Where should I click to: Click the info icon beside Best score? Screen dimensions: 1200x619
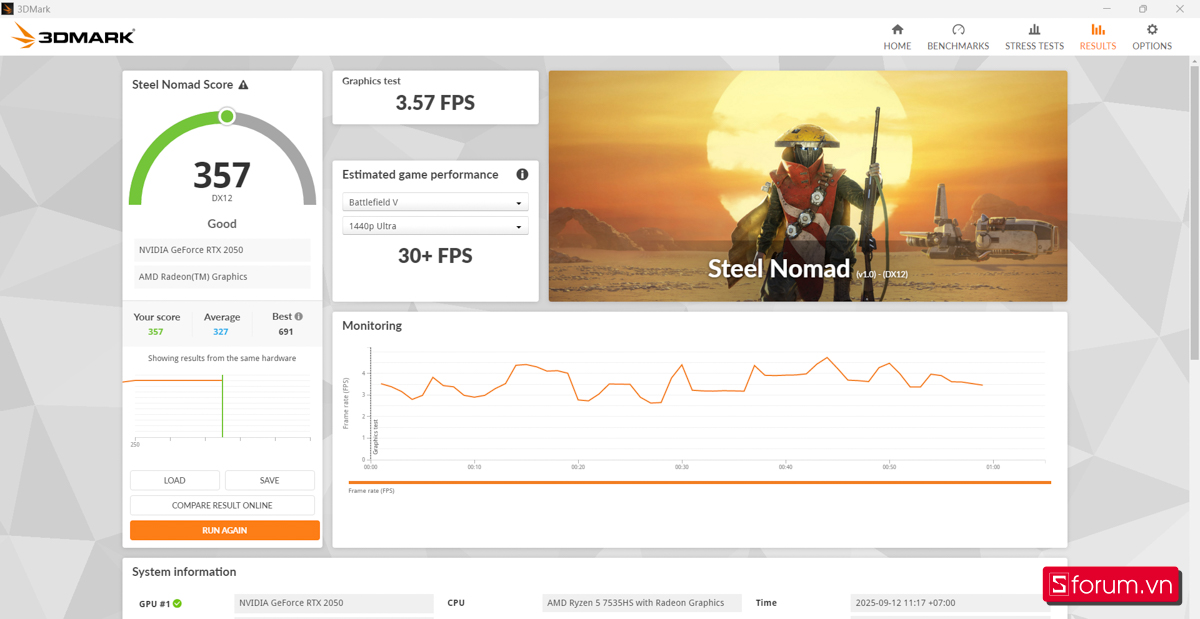pyautogui.click(x=299, y=317)
